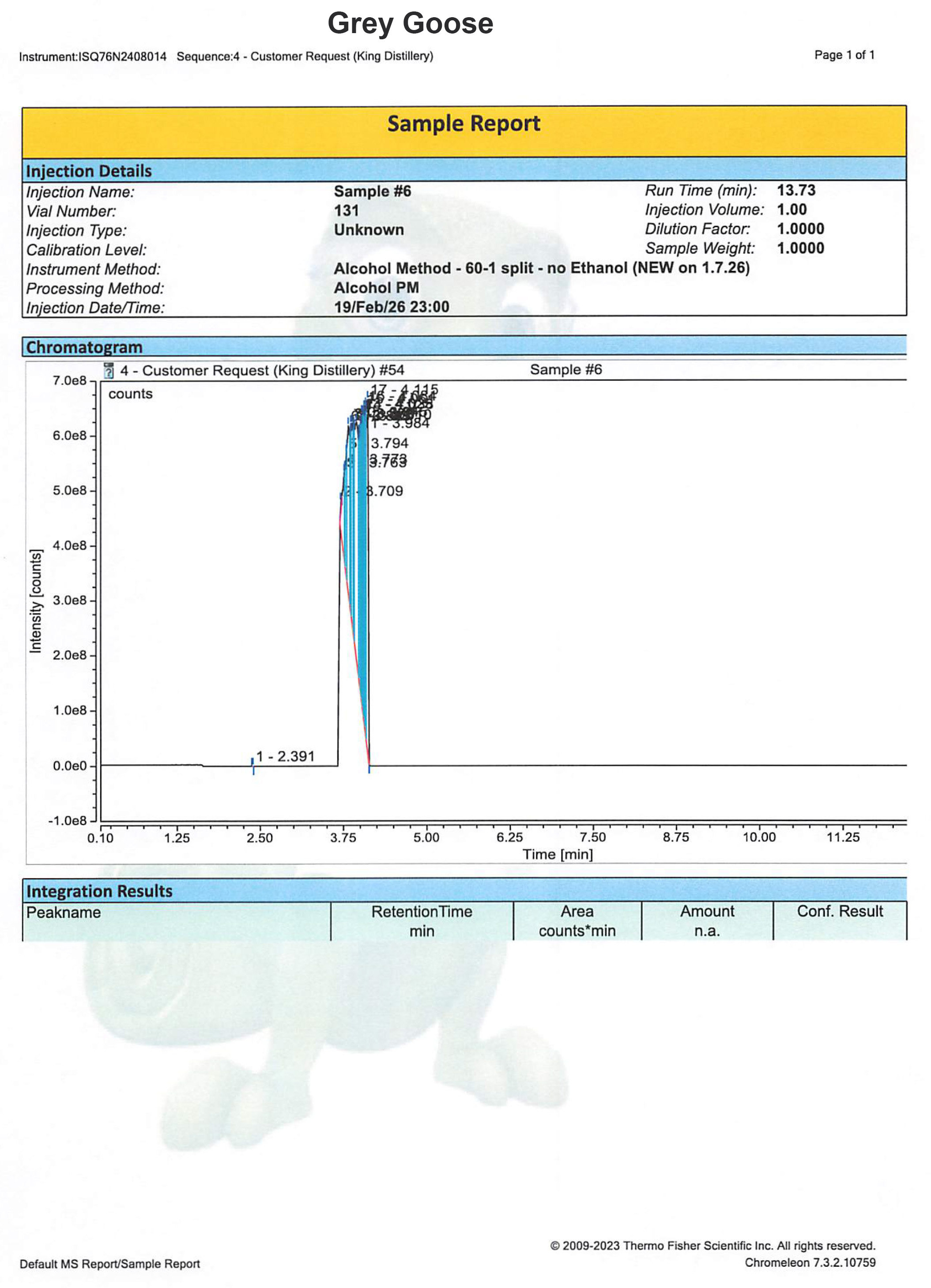Image resolution: width=931 pixels, height=1288 pixels.
Task: Click the 'Grey Goose' title
Action: tap(410, 23)
